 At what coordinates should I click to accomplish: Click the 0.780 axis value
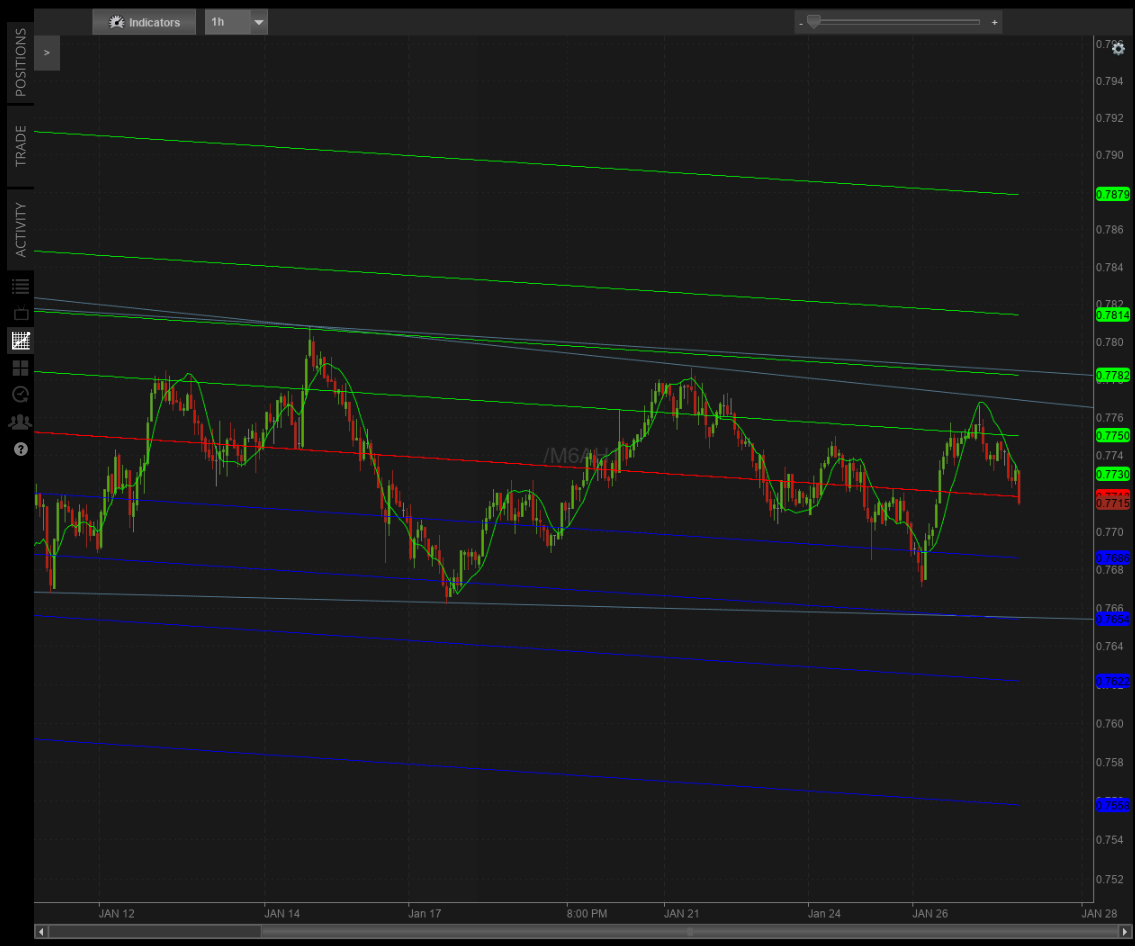coord(1110,342)
